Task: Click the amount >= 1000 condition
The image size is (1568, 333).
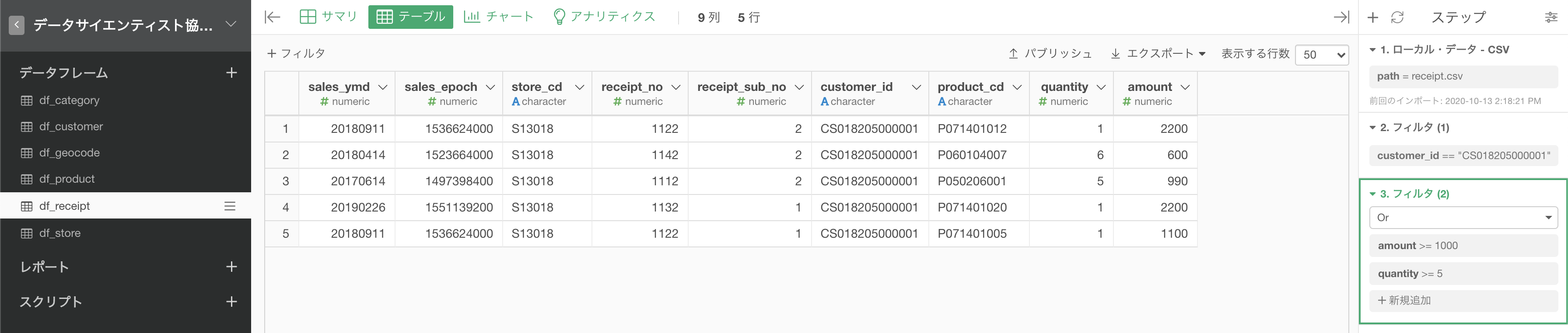Action: pos(1463,246)
